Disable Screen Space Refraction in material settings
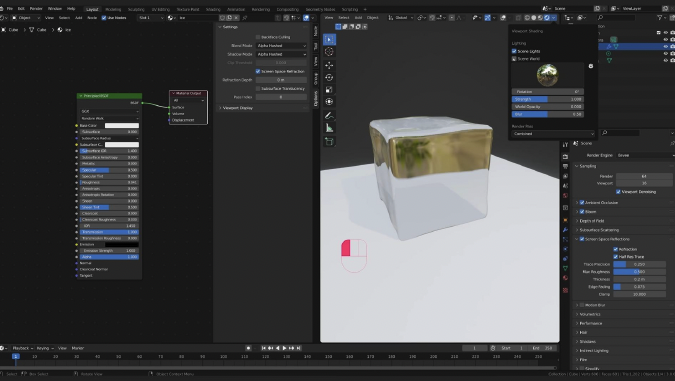Viewport: 675px width, 381px height. point(258,71)
